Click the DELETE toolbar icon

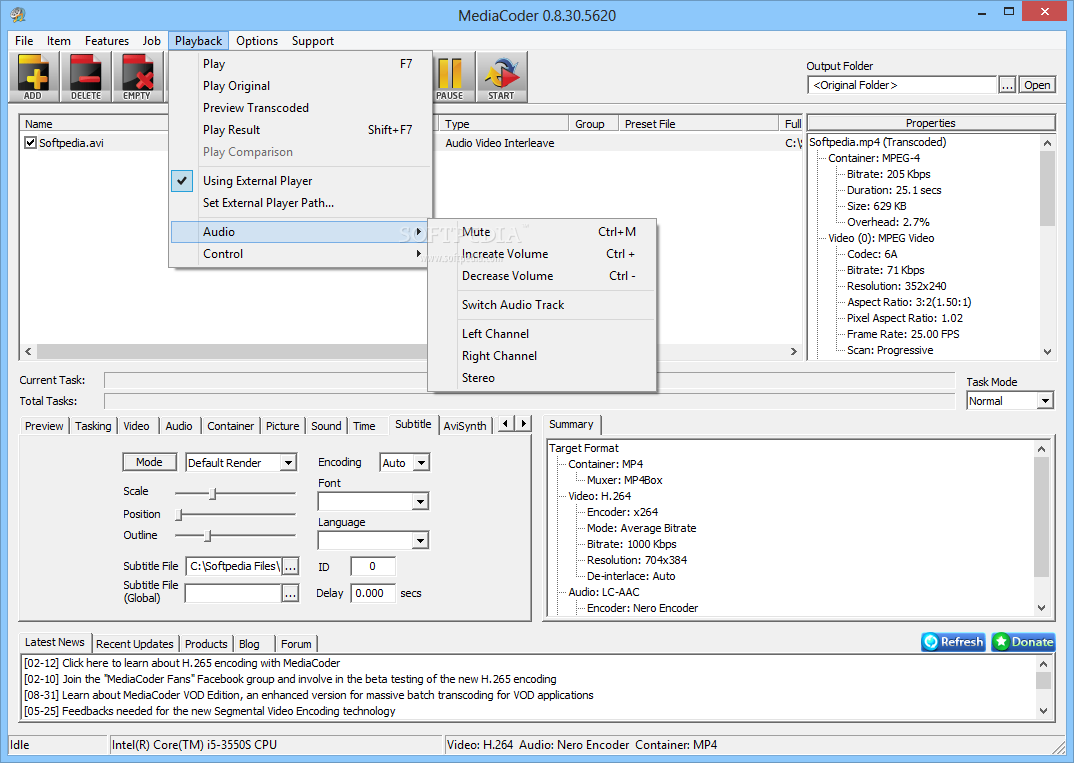pos(86,77)
